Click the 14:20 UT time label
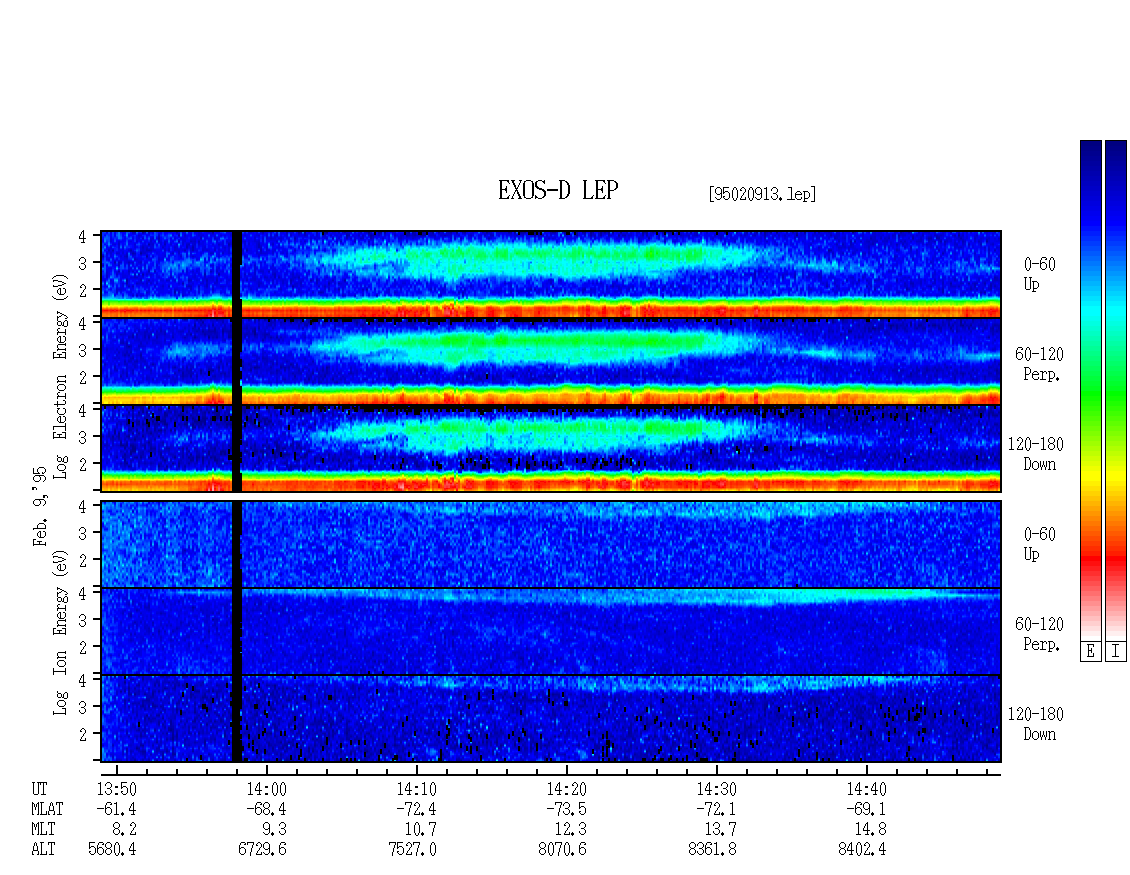 pos(566,789)
